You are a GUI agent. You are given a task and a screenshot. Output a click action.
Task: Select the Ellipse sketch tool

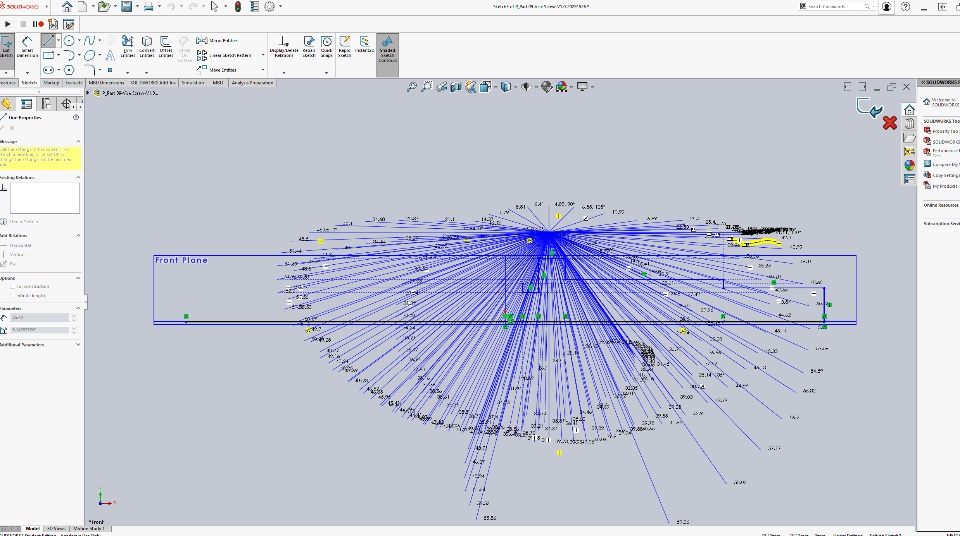[x=89, y=55]
